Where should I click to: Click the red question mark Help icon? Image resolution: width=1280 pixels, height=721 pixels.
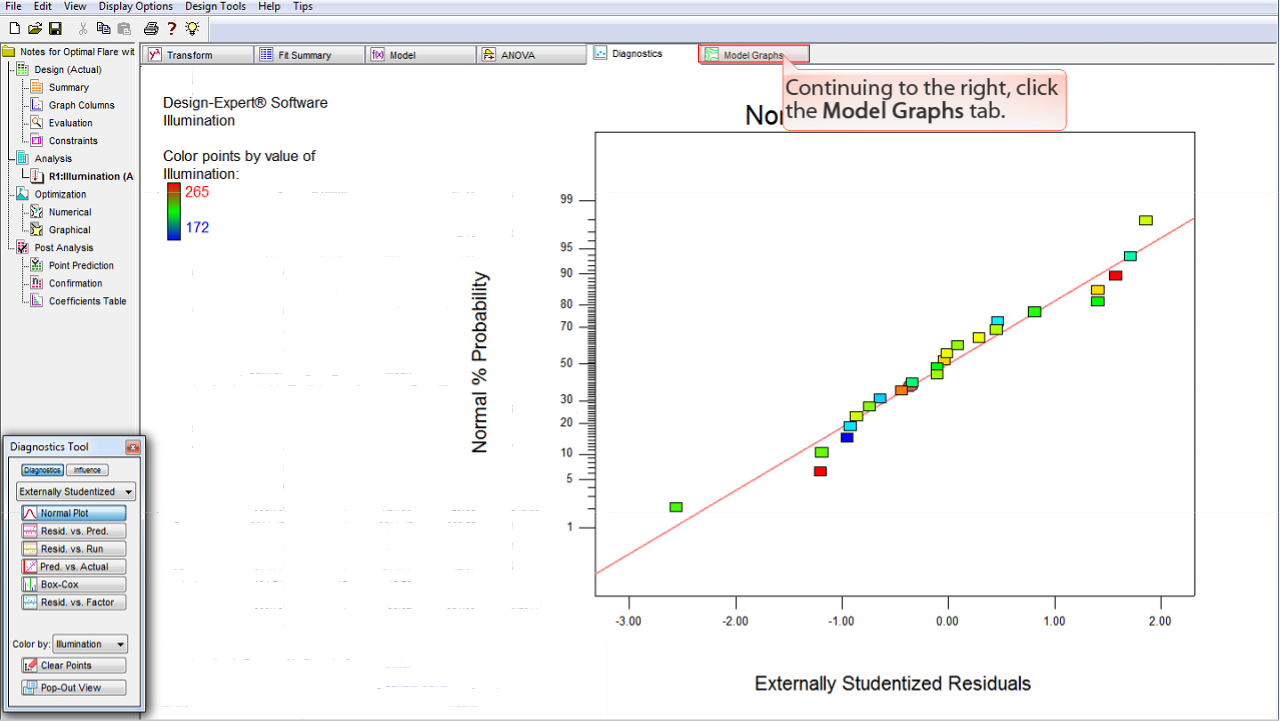coord(172,28)
